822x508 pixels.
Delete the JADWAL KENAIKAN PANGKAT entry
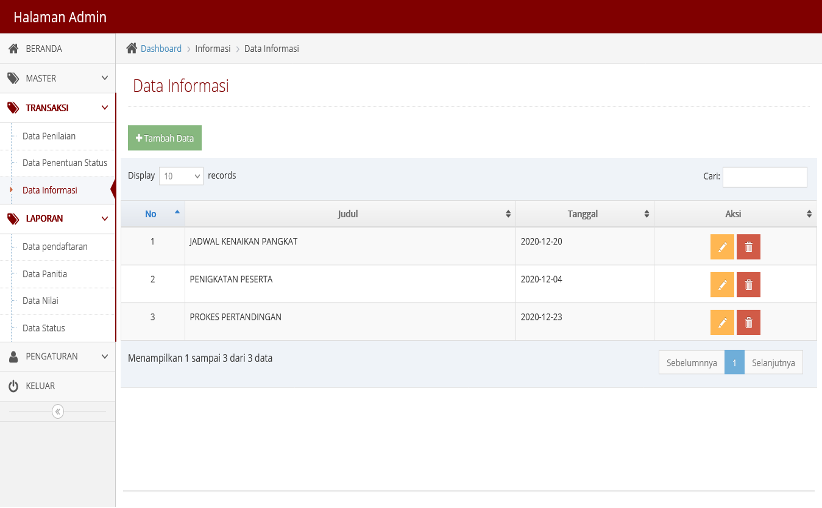pyautogui.click(x=748, y=247)
